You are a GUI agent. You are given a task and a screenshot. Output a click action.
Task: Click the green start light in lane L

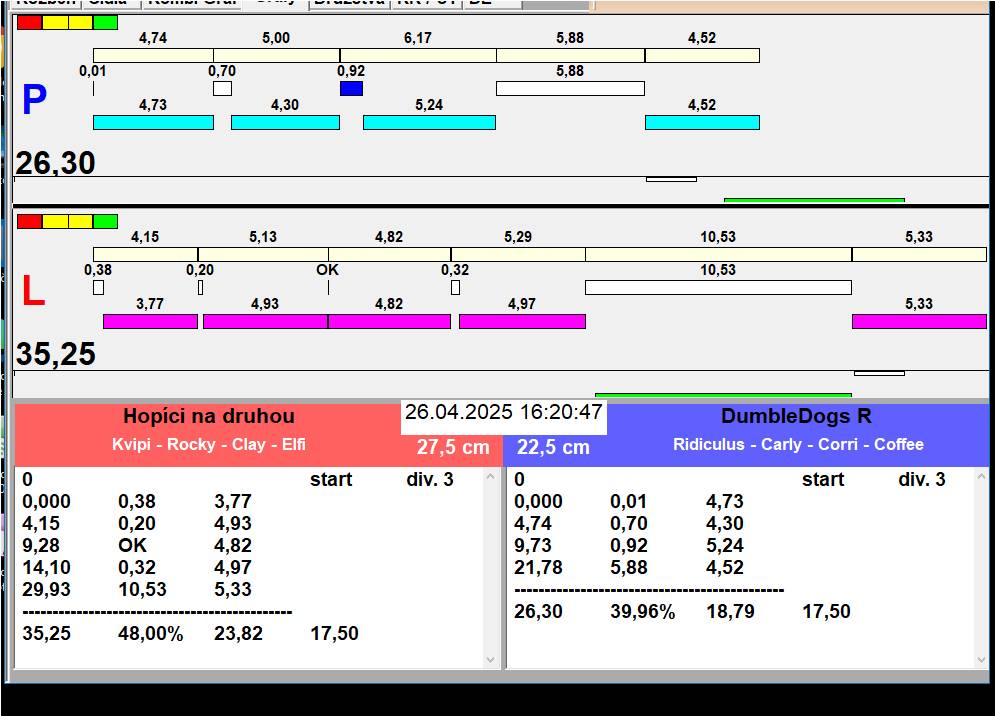click(x=105, y=221)
